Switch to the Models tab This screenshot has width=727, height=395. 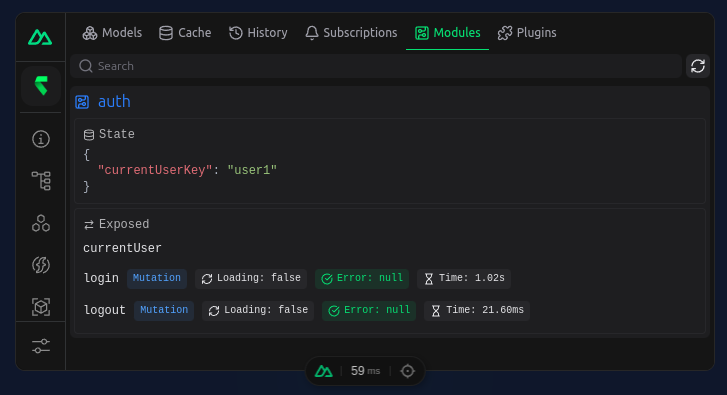pos(112,33)
